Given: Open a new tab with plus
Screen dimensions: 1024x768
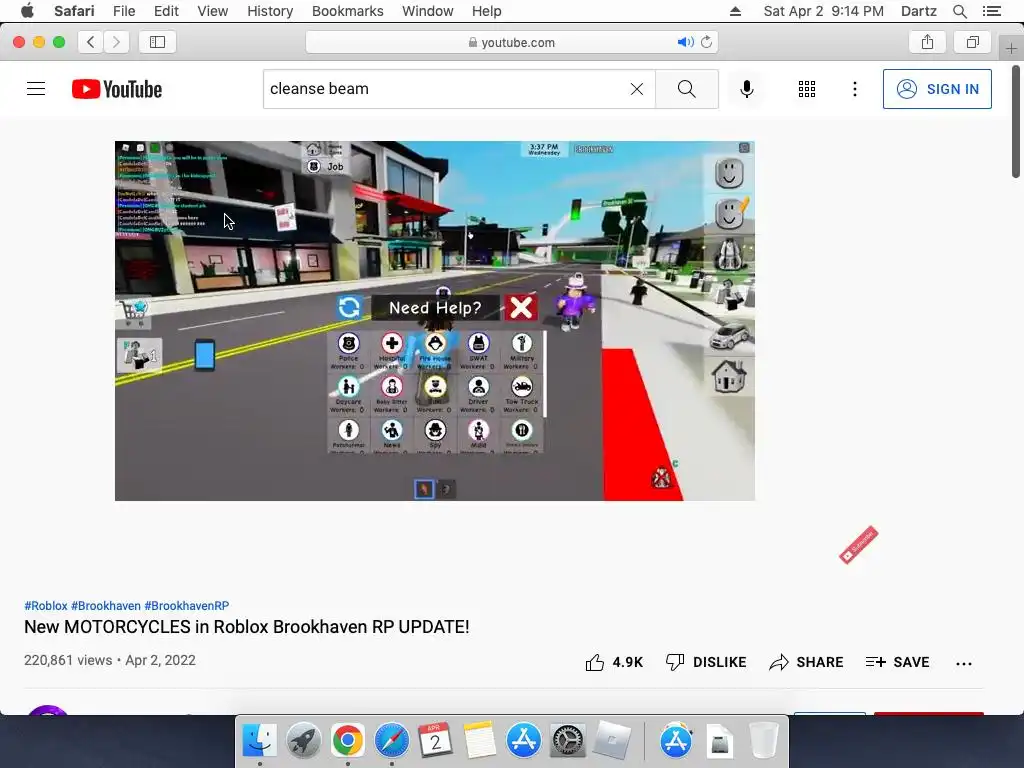Looking at the screenshot, I should 1011,48.
